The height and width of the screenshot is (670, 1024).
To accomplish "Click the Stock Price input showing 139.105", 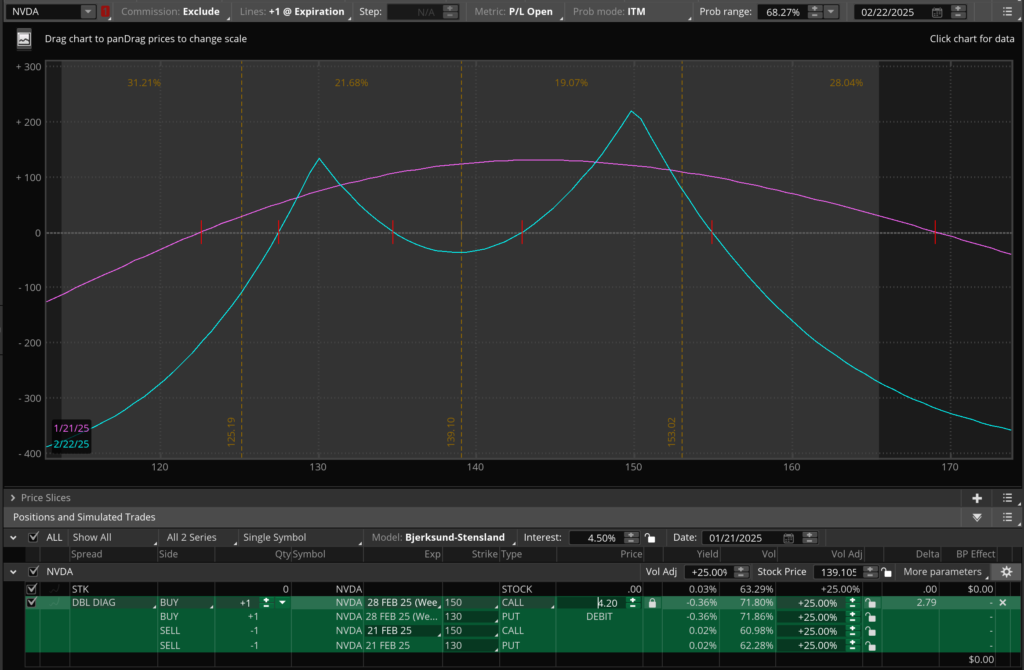I will click(839, 572).
